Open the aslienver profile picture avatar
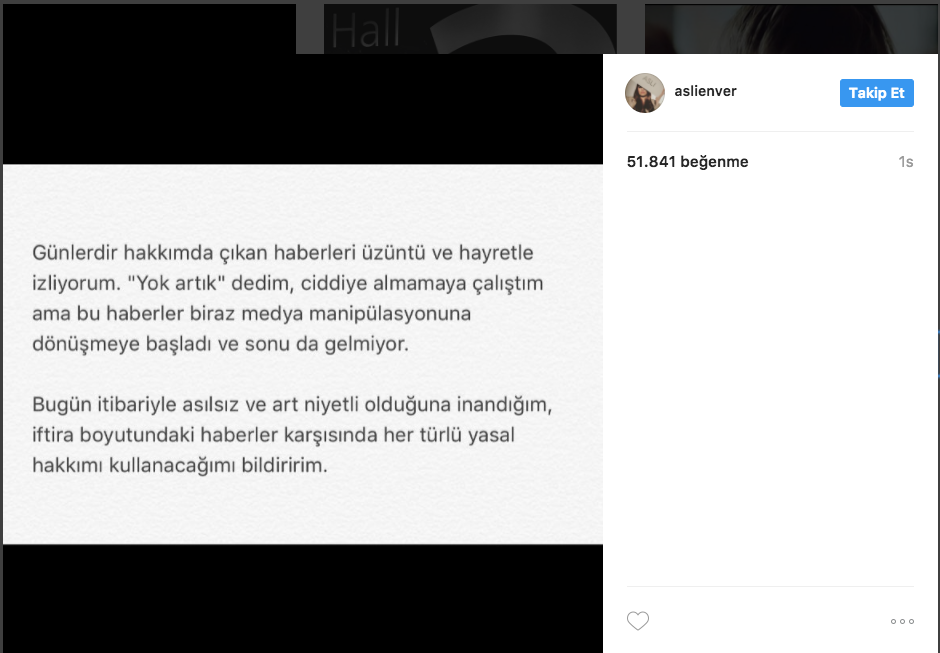The width and height of the screenshot is (940, 653). point(645,93)
